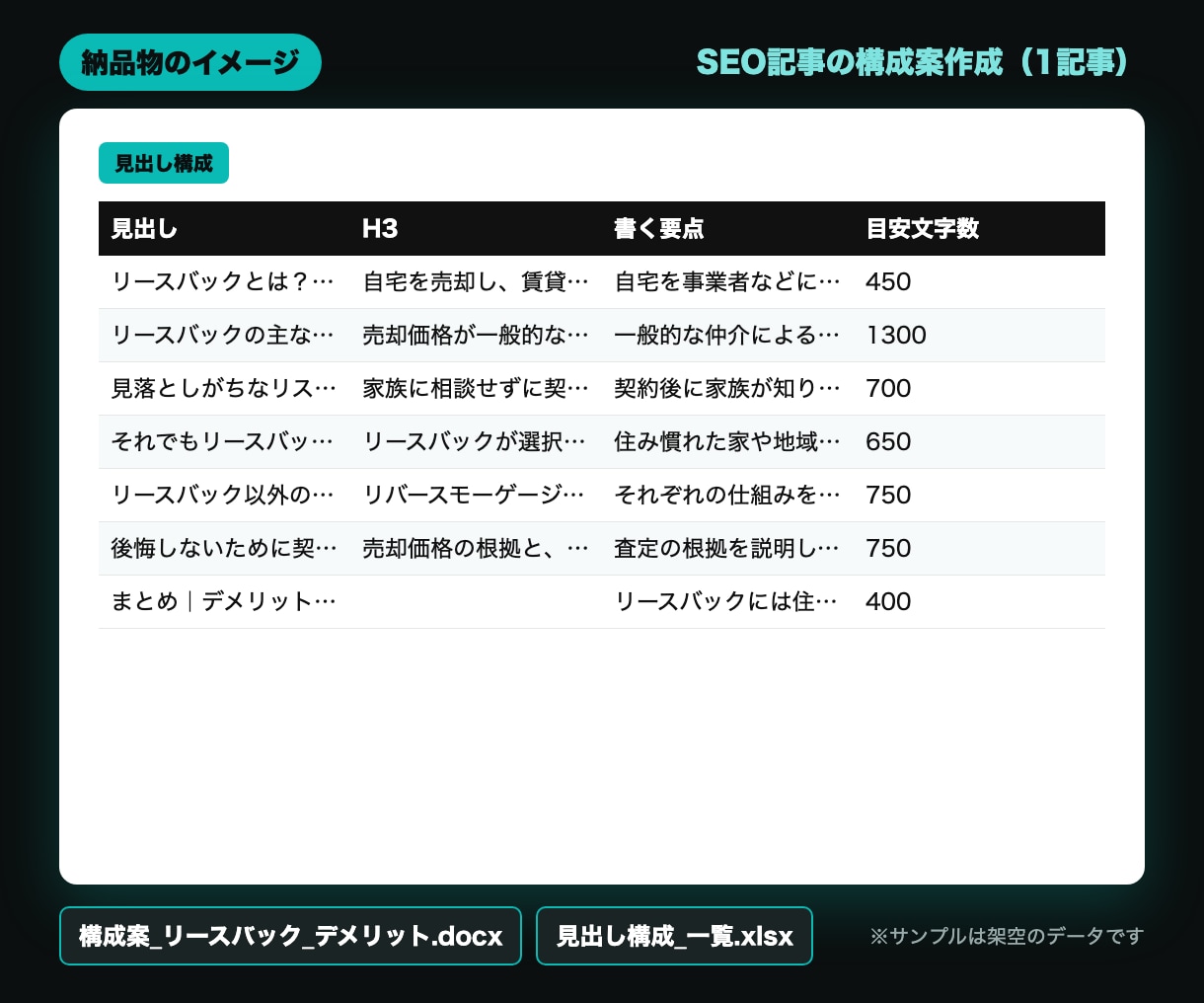The height and width of the screenshot is (1003, 1204).
Task: Click the 書く要点 column header
Action: (659, 229)
